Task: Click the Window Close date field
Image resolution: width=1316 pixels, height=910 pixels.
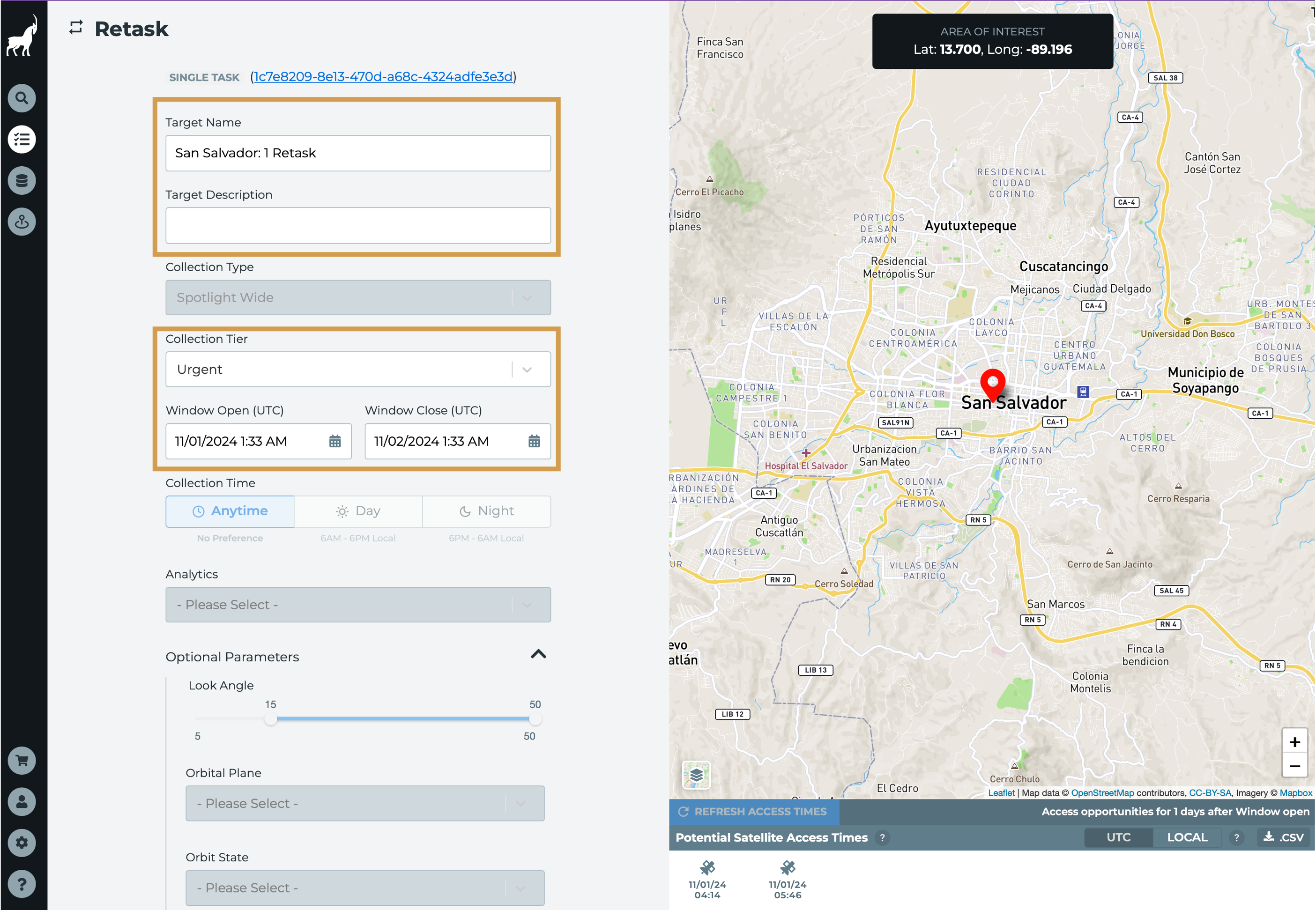Action: (458, 441)
